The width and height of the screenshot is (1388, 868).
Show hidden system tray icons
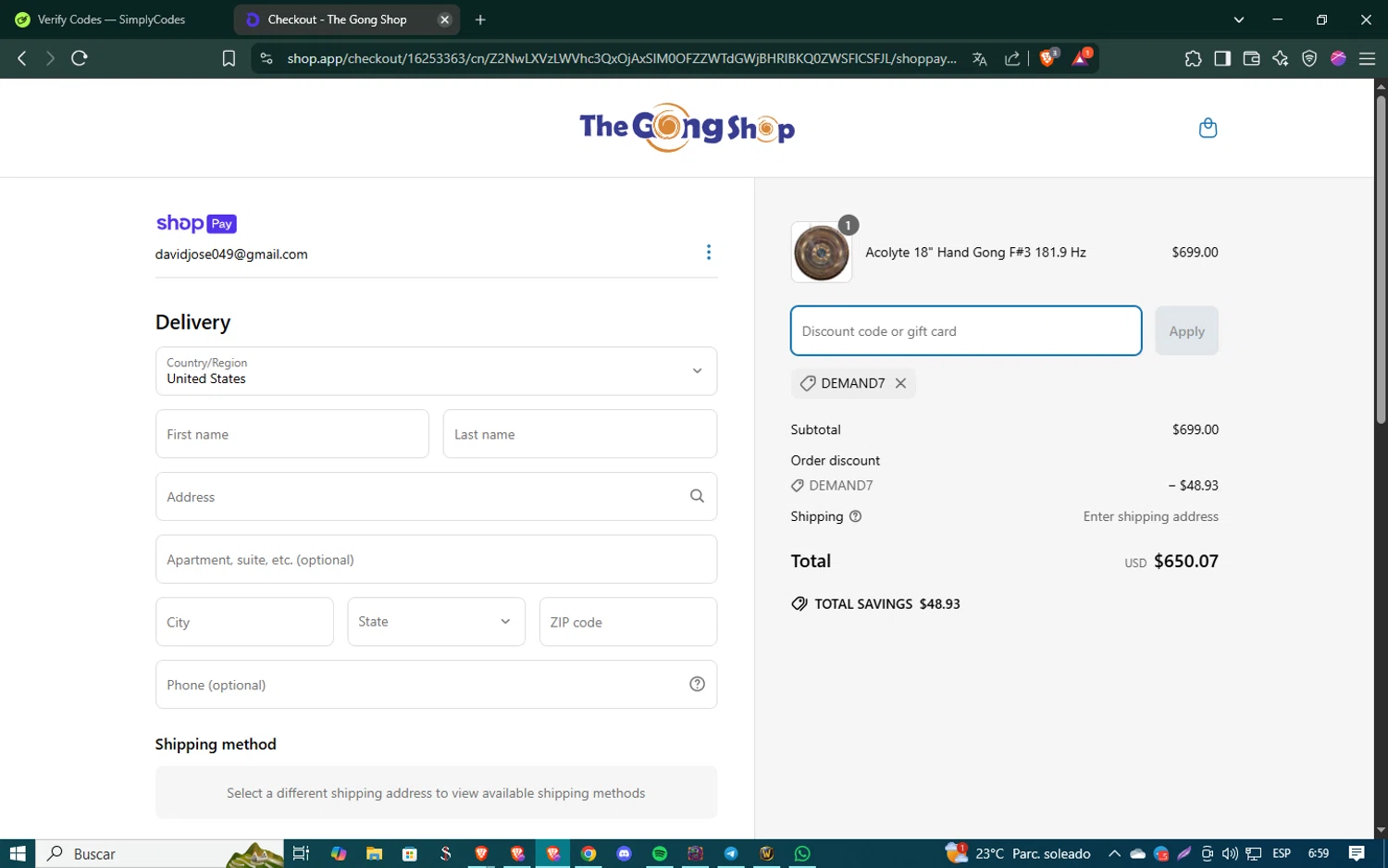tap(1114, 853)
